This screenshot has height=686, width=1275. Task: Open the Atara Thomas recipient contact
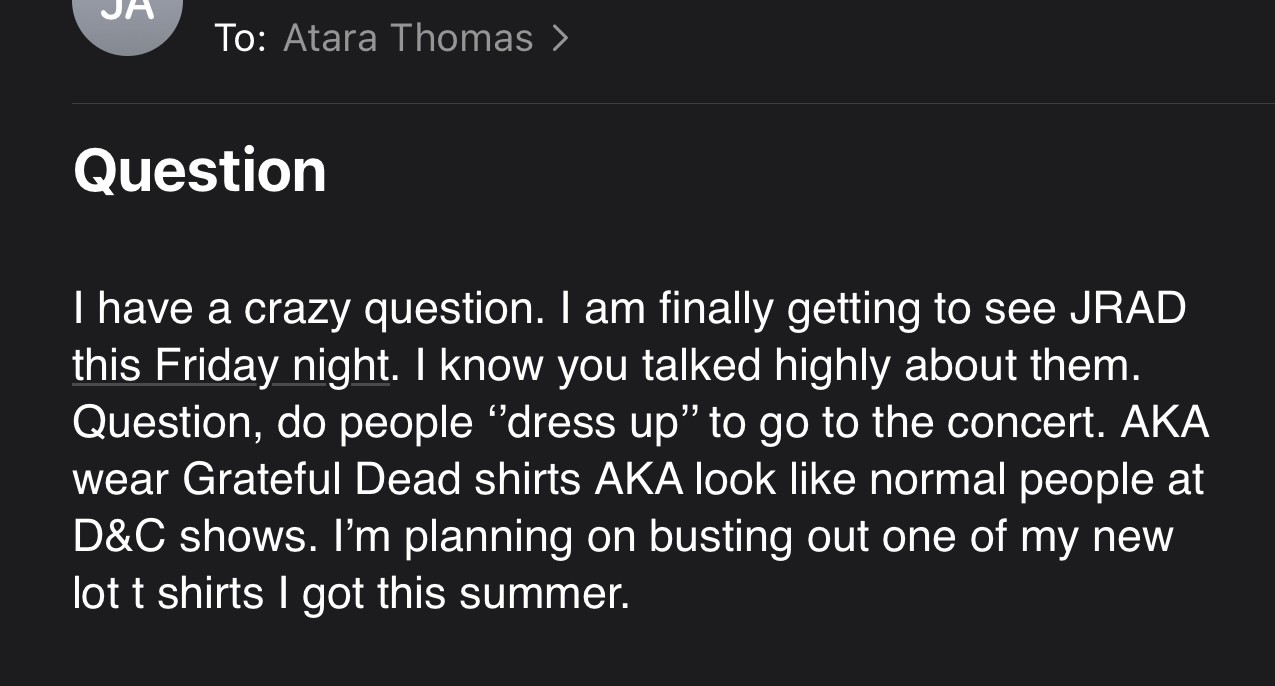point(408,38)
